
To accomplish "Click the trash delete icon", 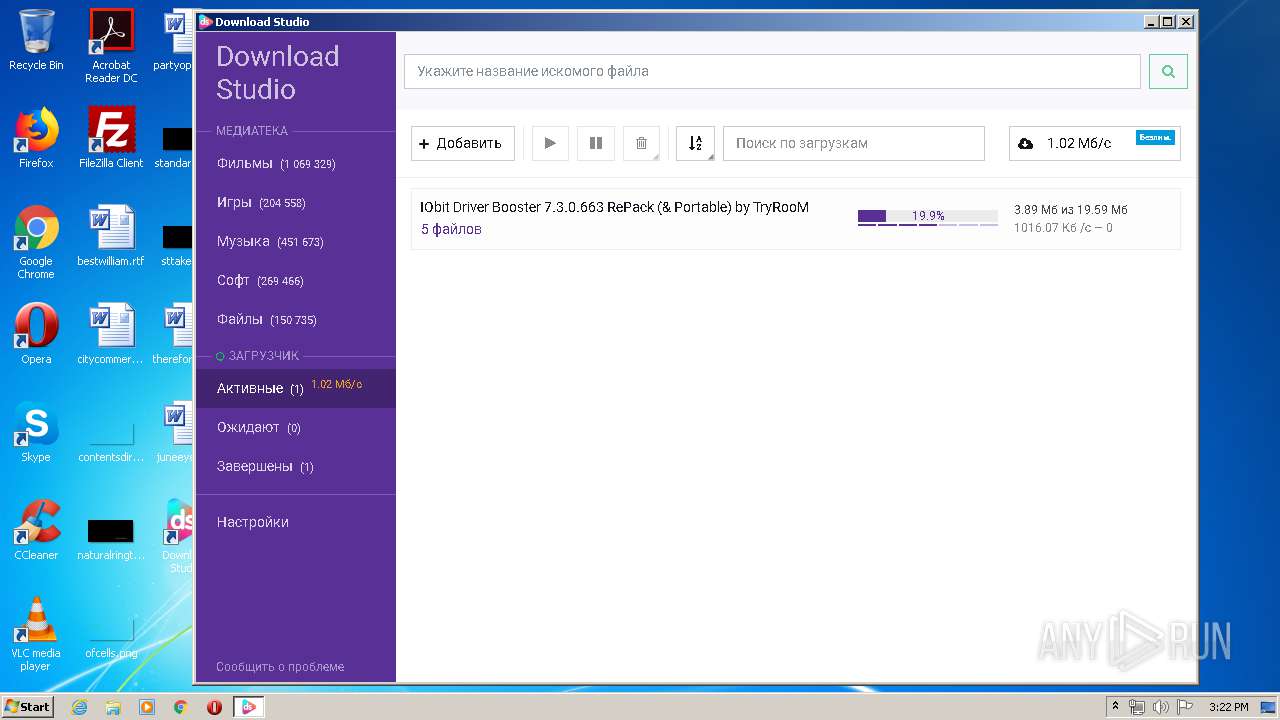I will click(642, 143).
